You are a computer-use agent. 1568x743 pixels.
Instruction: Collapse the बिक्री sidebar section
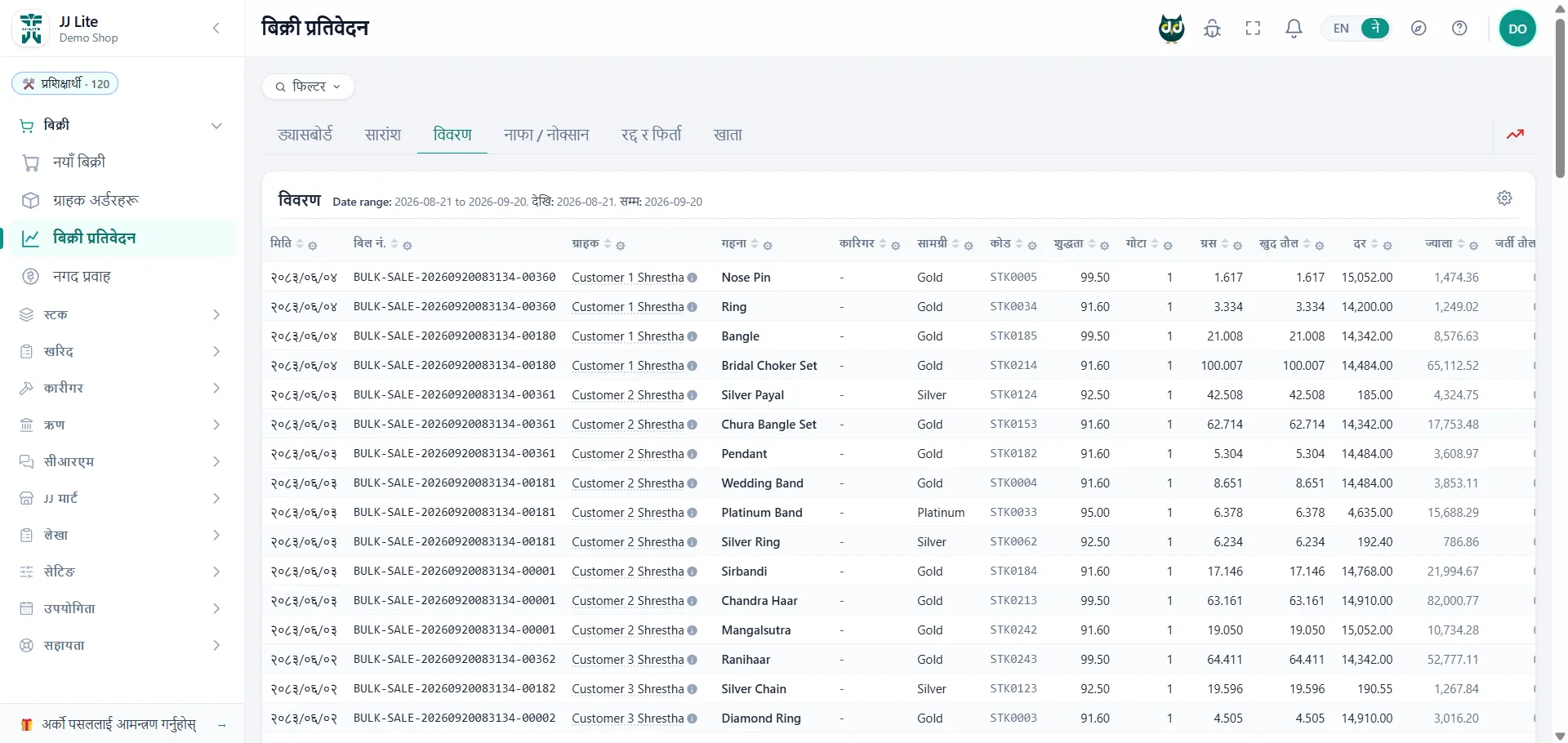(x=120, y=126)
